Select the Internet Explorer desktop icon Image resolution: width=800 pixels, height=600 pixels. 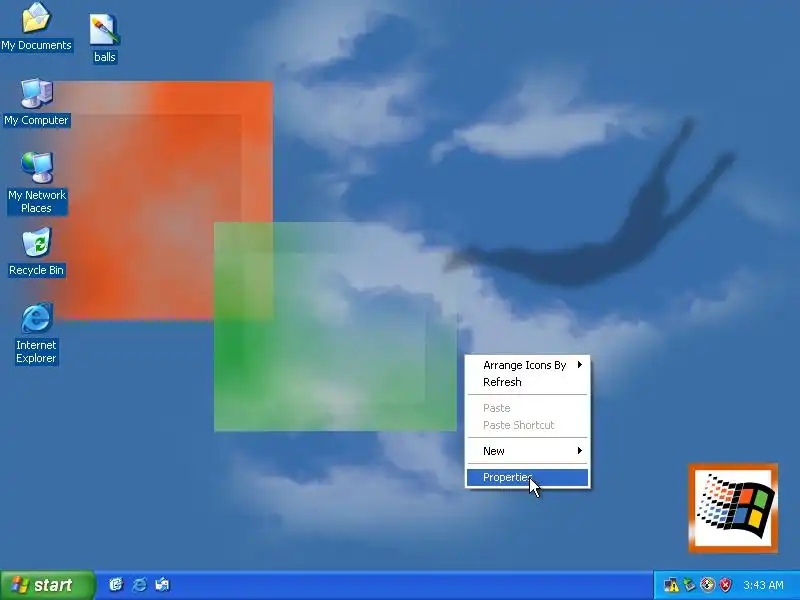click(x=36, y=333)
